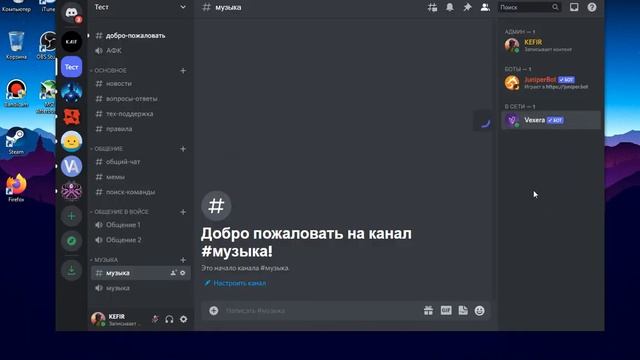
Task: Open the sticker picker icon
Action: pos(463,311)
